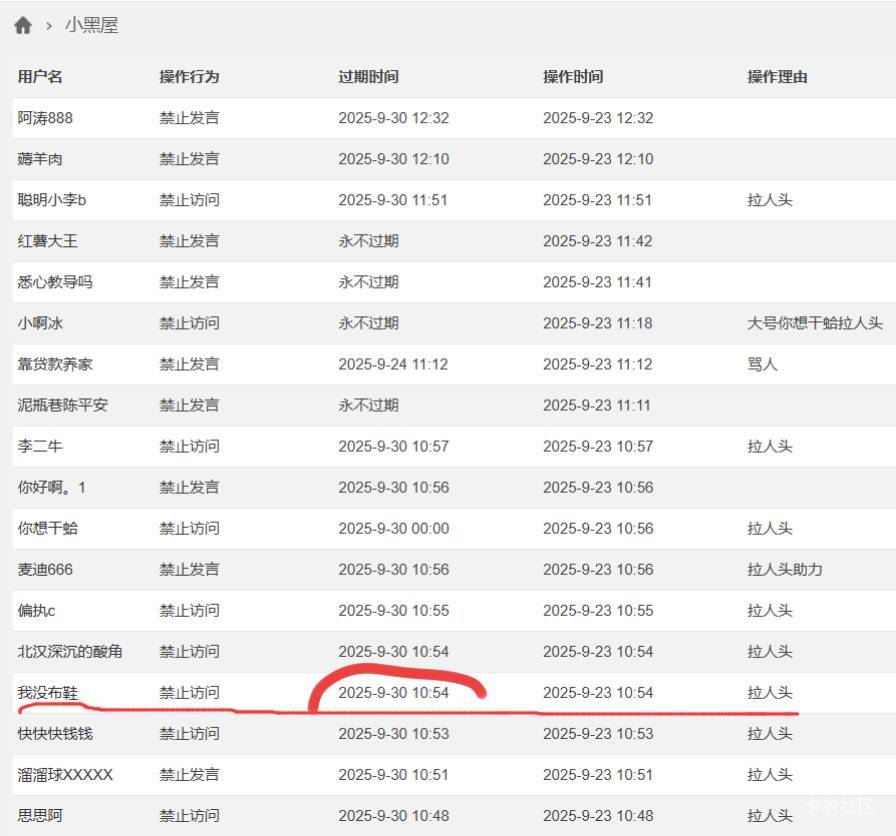Click operation time 2025-9-23 10:55

[x=598, y=611]
